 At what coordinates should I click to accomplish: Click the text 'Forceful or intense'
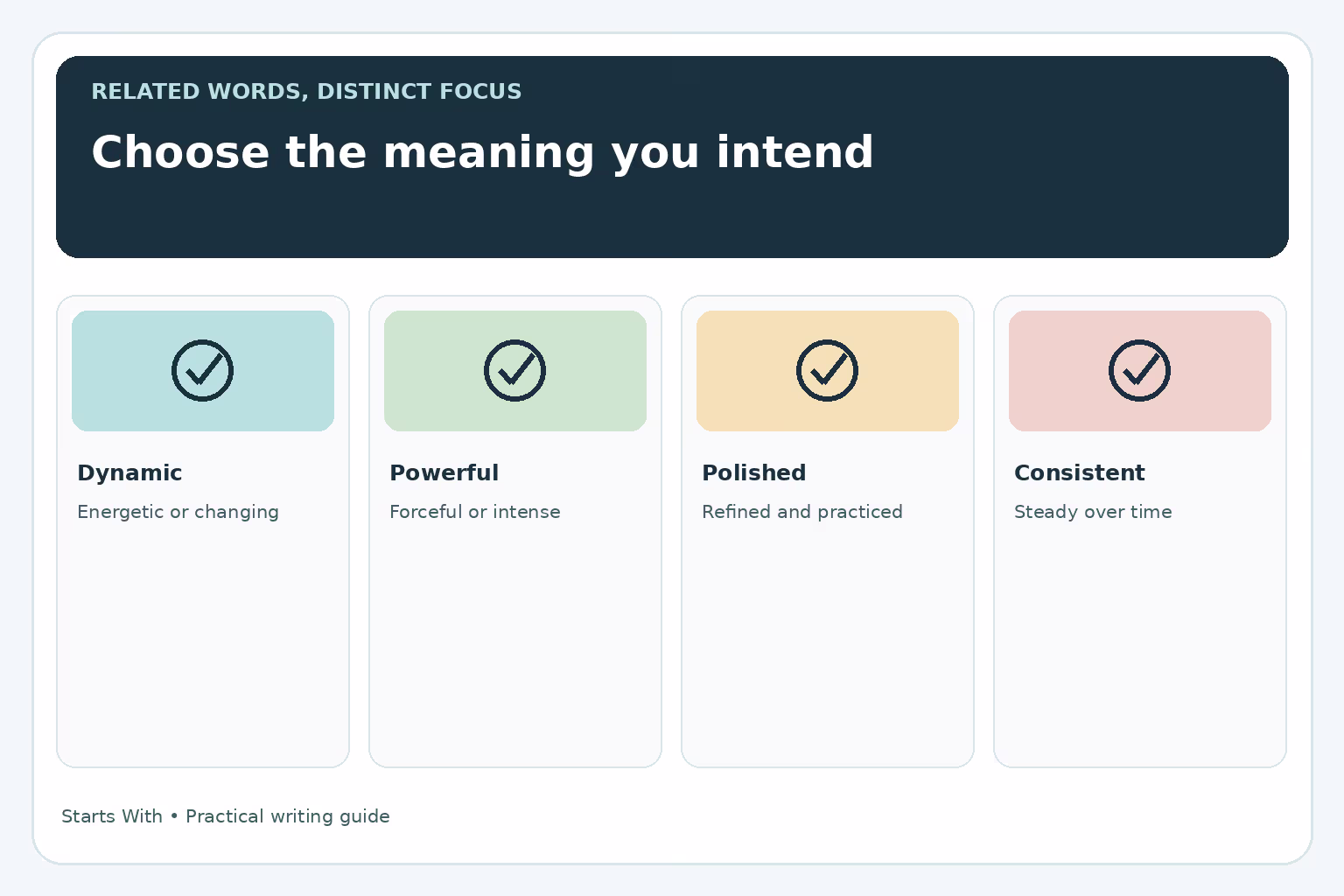[x=474, y=512]
